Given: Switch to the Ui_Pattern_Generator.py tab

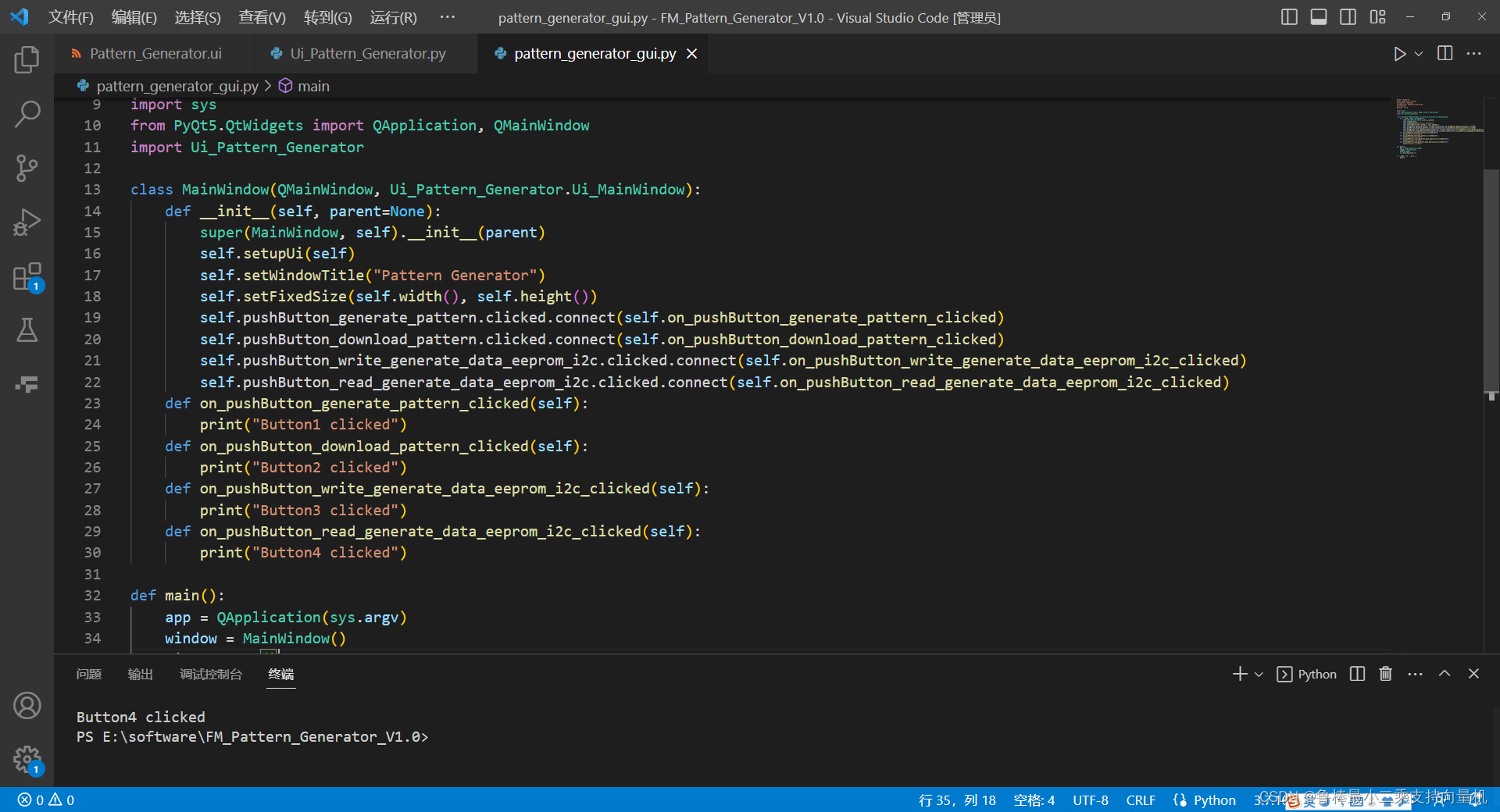Looking at the screenshot, I should click(367, 53).
